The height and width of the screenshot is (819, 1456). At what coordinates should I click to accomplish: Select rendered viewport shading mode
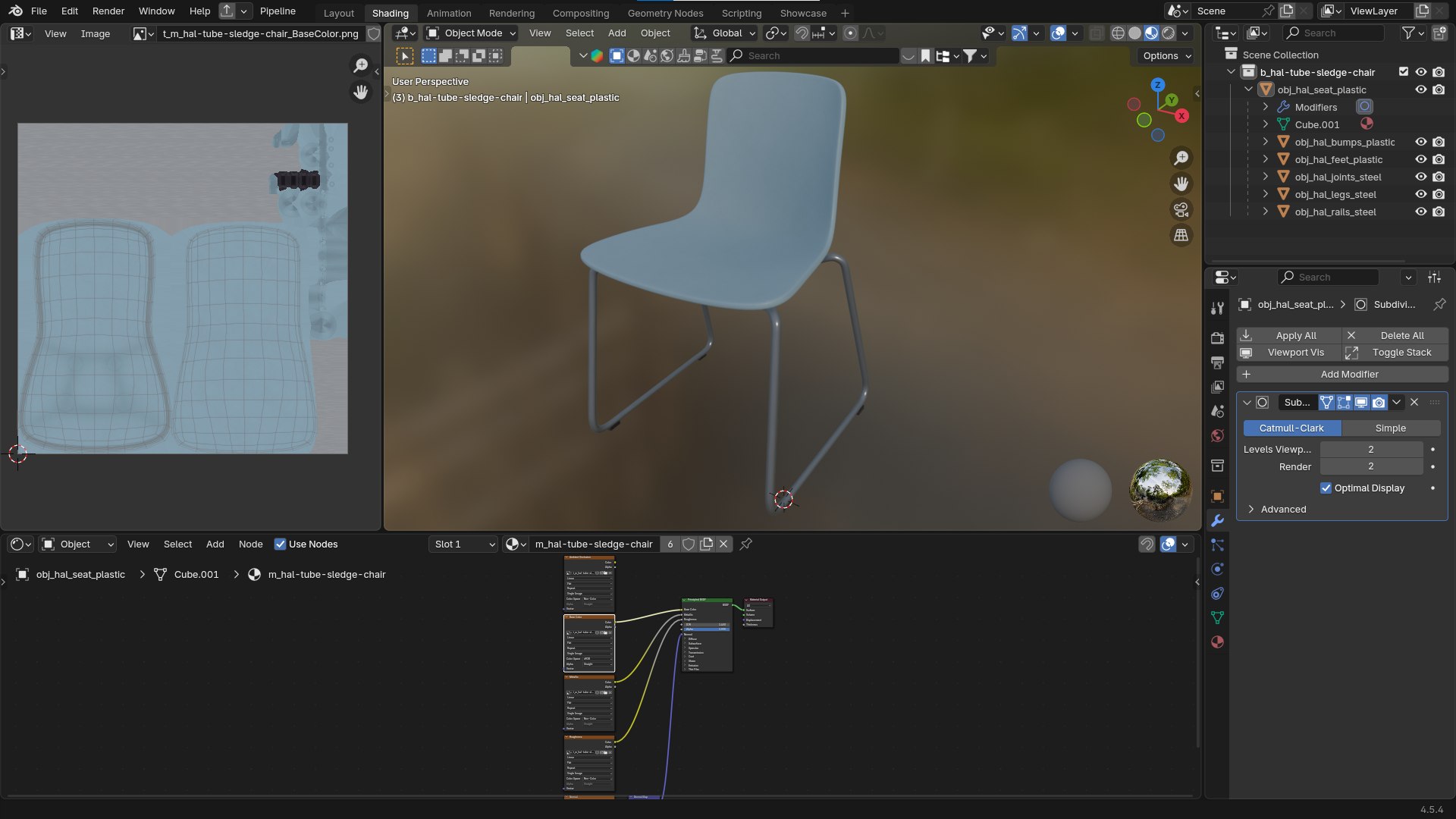pyautogui.click(x=1169, y=33)
